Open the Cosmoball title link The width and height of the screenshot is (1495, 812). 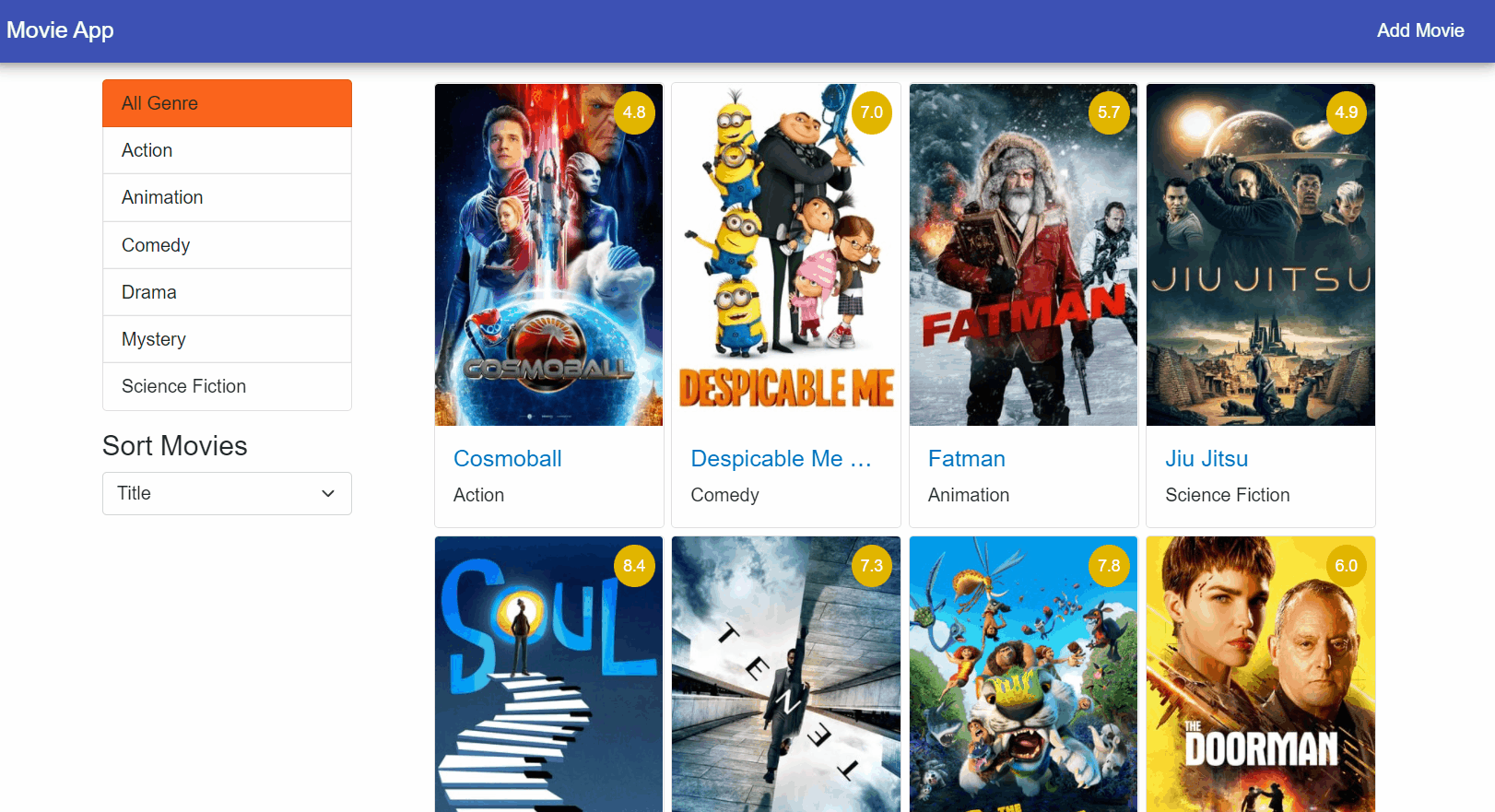(508, 459)
